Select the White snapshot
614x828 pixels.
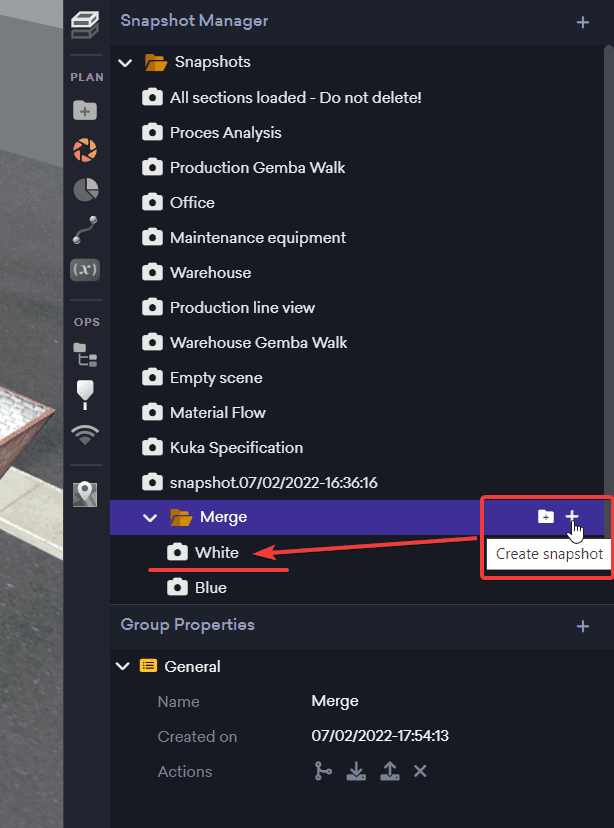[216, 552]
